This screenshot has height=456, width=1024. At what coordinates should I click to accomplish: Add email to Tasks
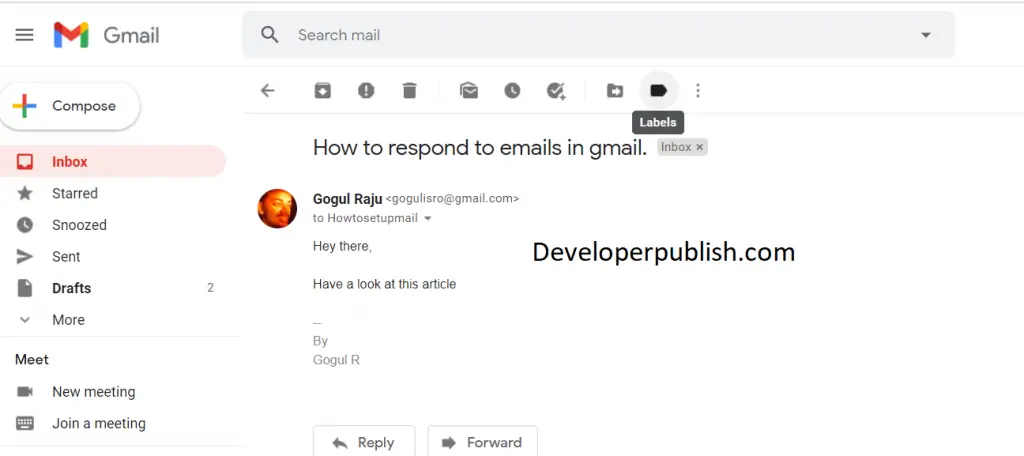556,91
